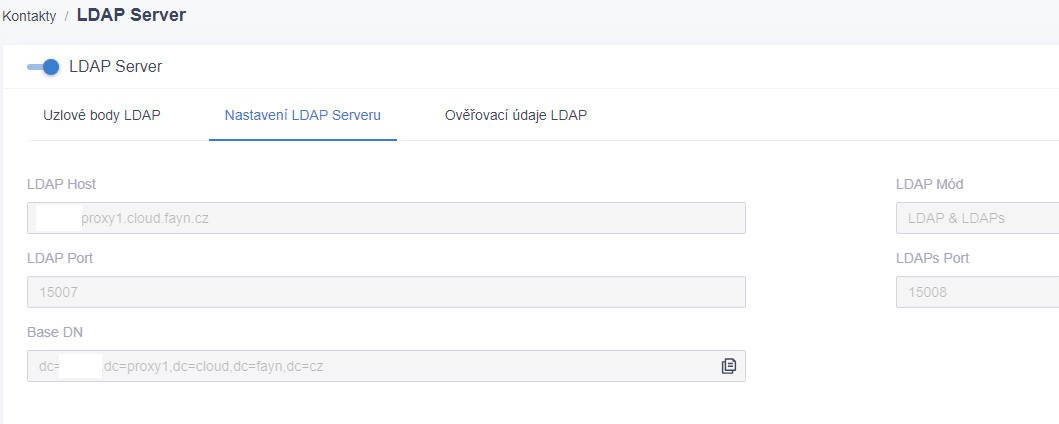The height and width of the screenshot is (424, 1059).
Task: Click the breadcrumb slash separator
Action: 66,17
